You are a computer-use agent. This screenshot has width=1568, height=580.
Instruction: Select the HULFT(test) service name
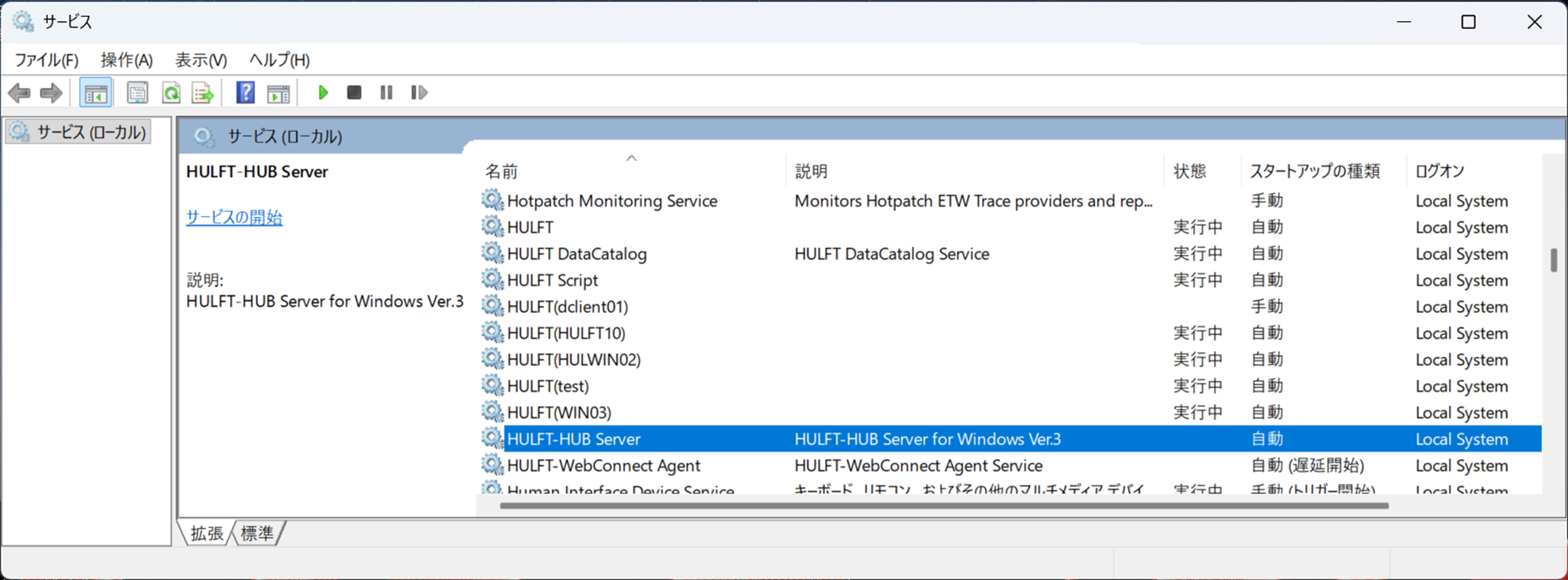pyautogui.click(x=548, y=386)
